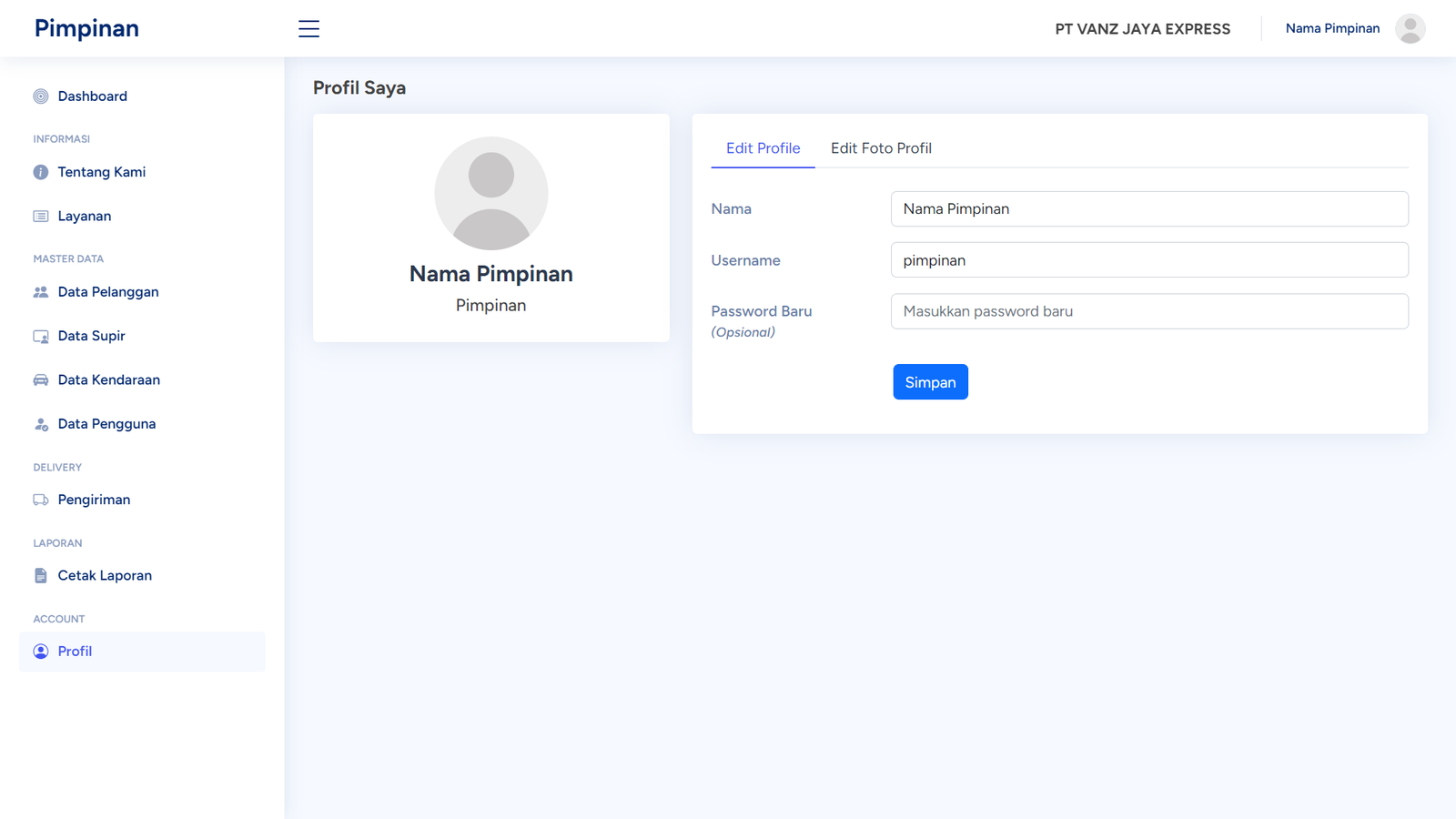Image resolution: width=1456 pixels, height=819 pixels.
Task: Click the Cetak Laporan document icon
Action: point(41,576)
